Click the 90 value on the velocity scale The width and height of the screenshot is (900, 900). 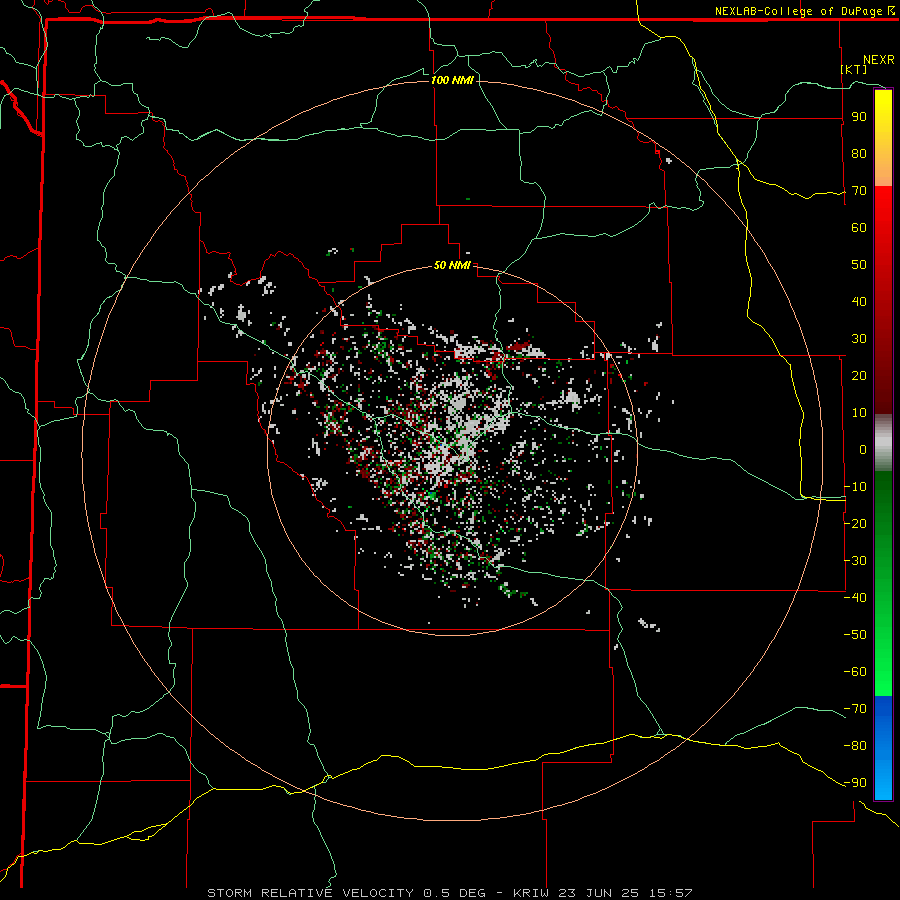pyautogui.click(x=859, y=117)
